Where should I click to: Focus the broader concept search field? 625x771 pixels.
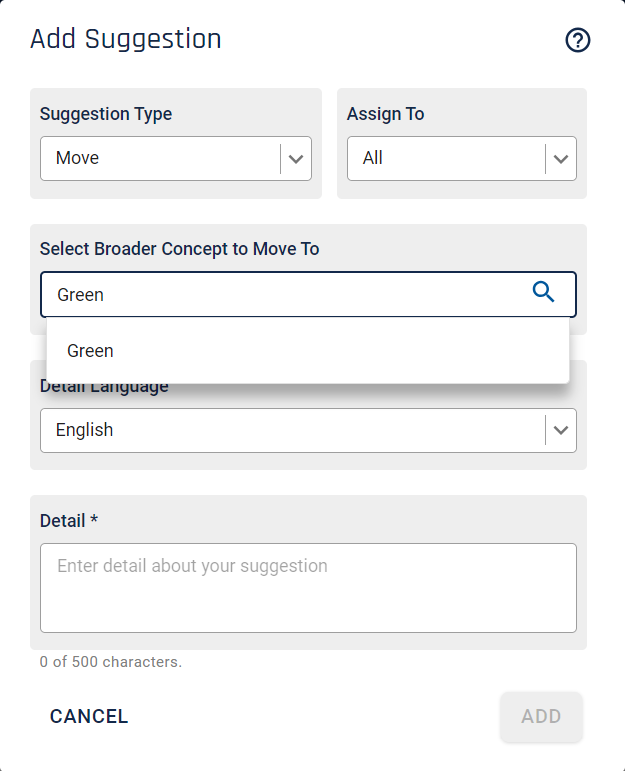(x=308, y=295)
